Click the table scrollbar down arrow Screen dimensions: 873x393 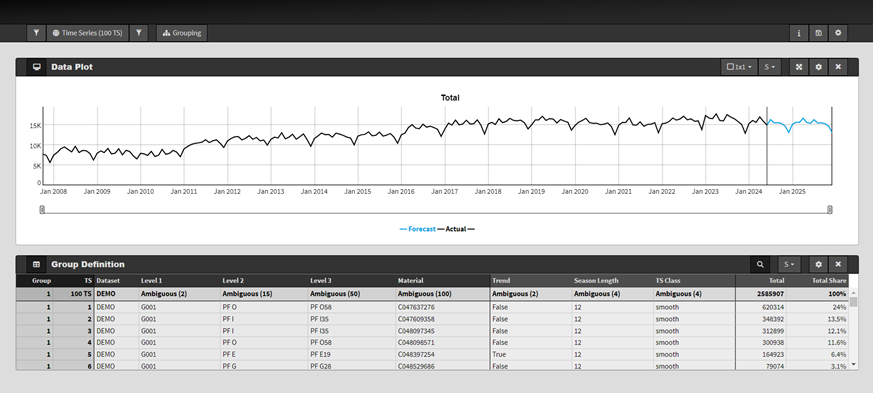(853, 366)
